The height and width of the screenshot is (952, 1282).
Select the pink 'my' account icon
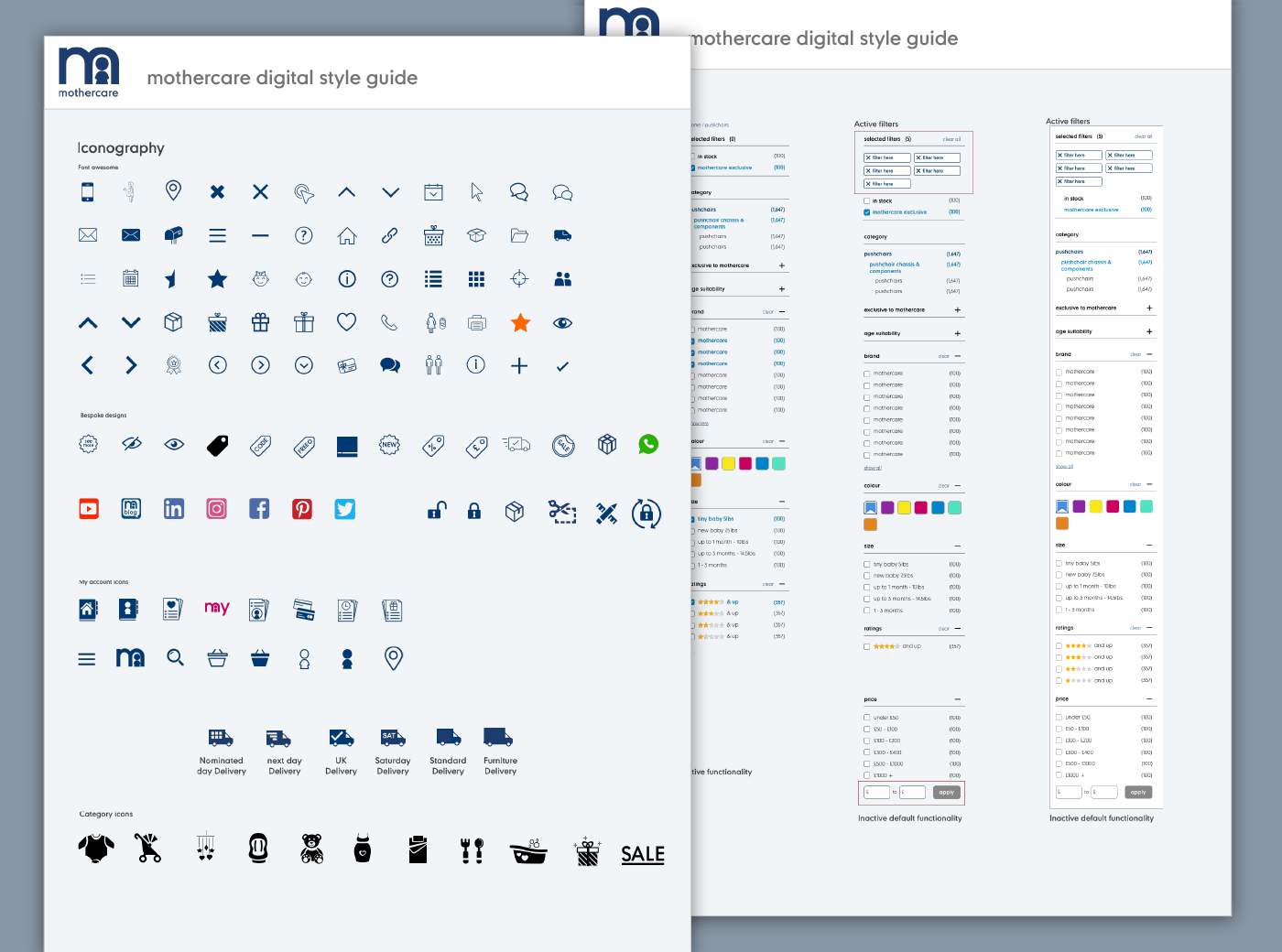[x=217, y=608]
